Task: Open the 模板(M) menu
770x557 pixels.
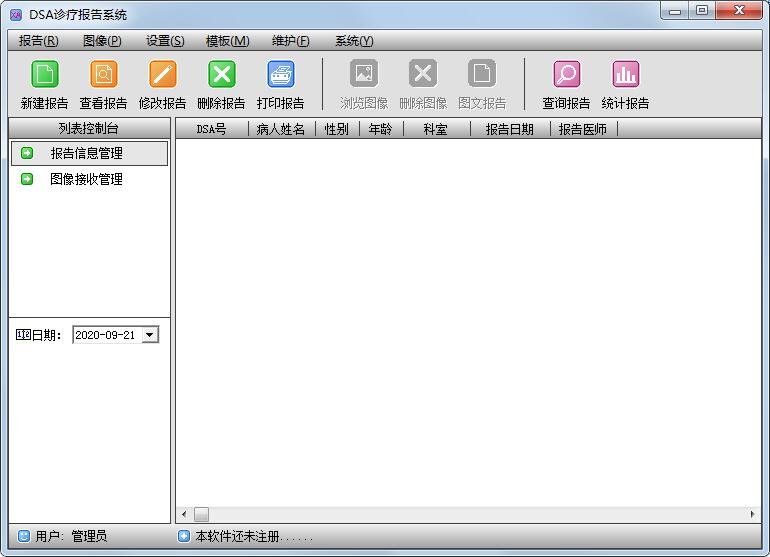Action: click(x=227, y=41)
